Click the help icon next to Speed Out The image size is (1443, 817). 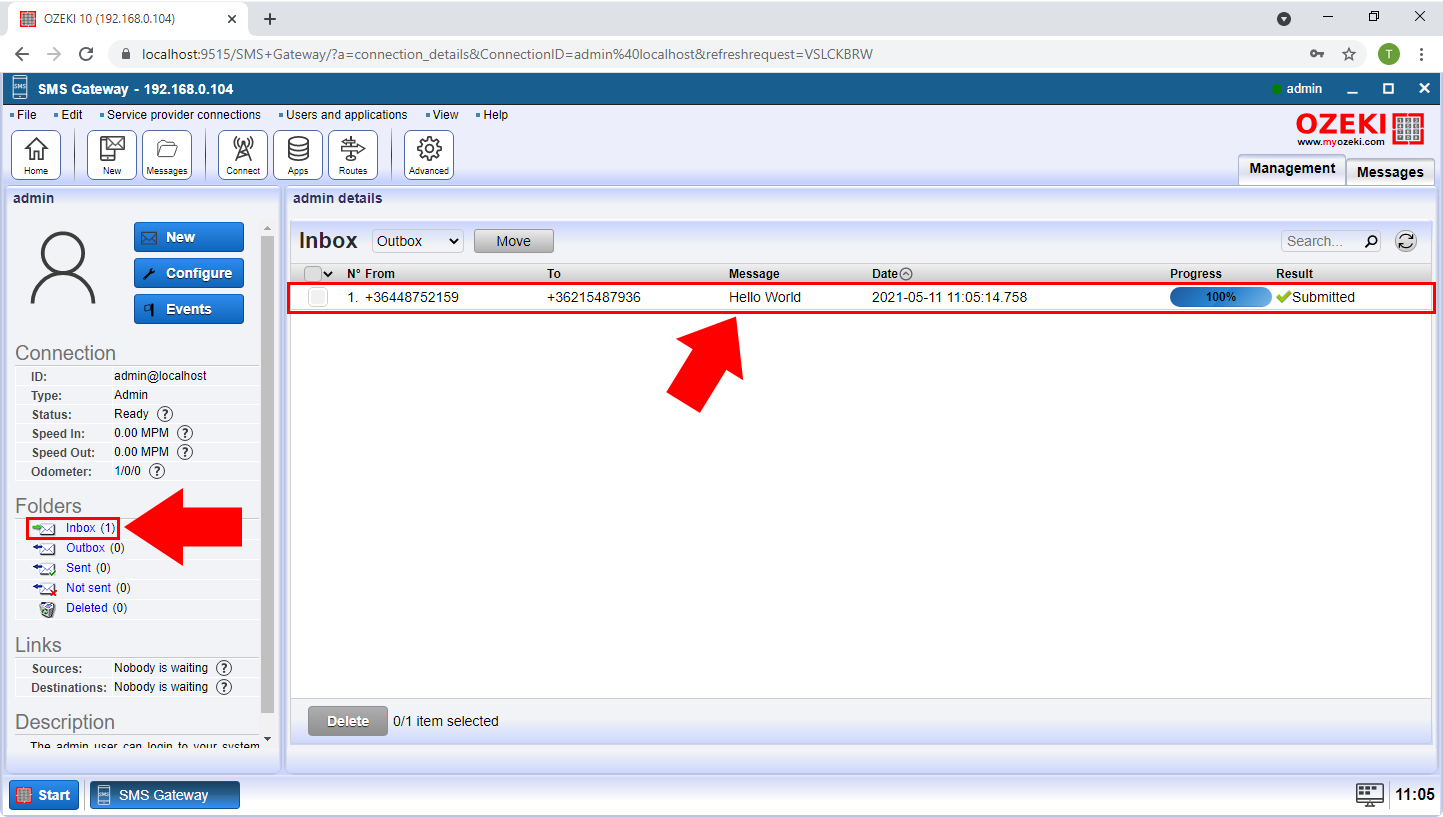(x=185, y=452)
